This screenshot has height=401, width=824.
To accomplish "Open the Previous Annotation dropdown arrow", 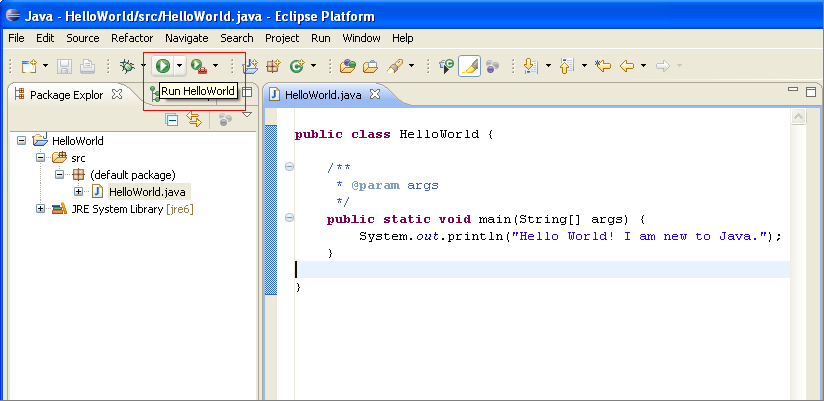I will 584,66.
